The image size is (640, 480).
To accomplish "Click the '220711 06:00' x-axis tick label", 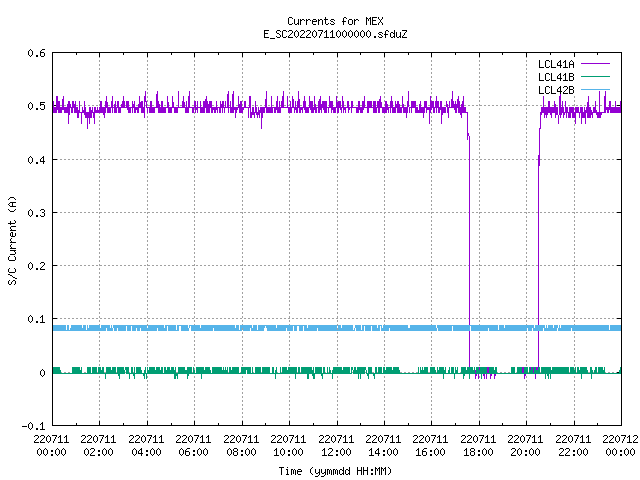I will [x=193, y=446].
